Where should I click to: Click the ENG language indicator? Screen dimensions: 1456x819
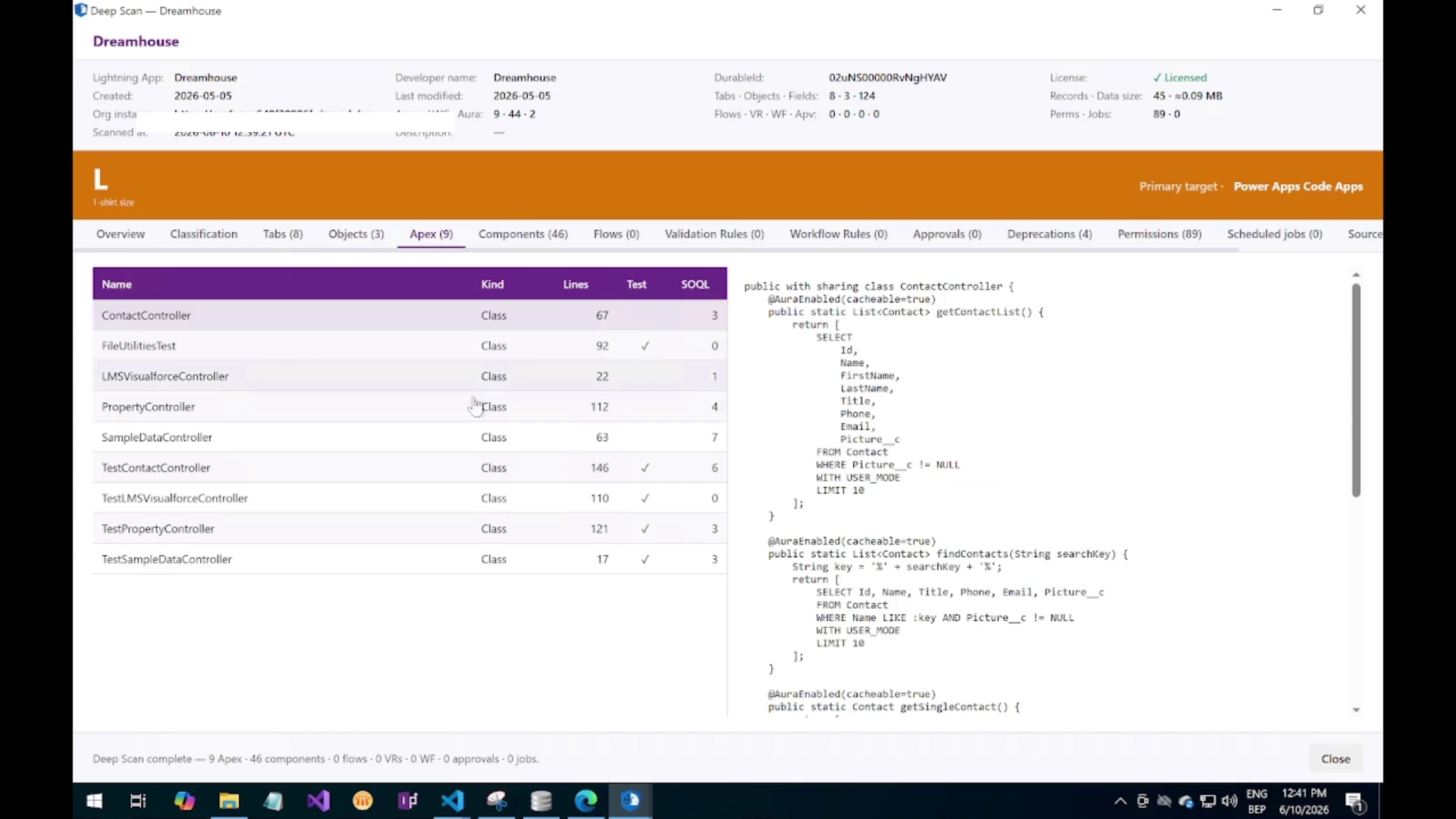pyautogui.click(x=1257, y=794)
